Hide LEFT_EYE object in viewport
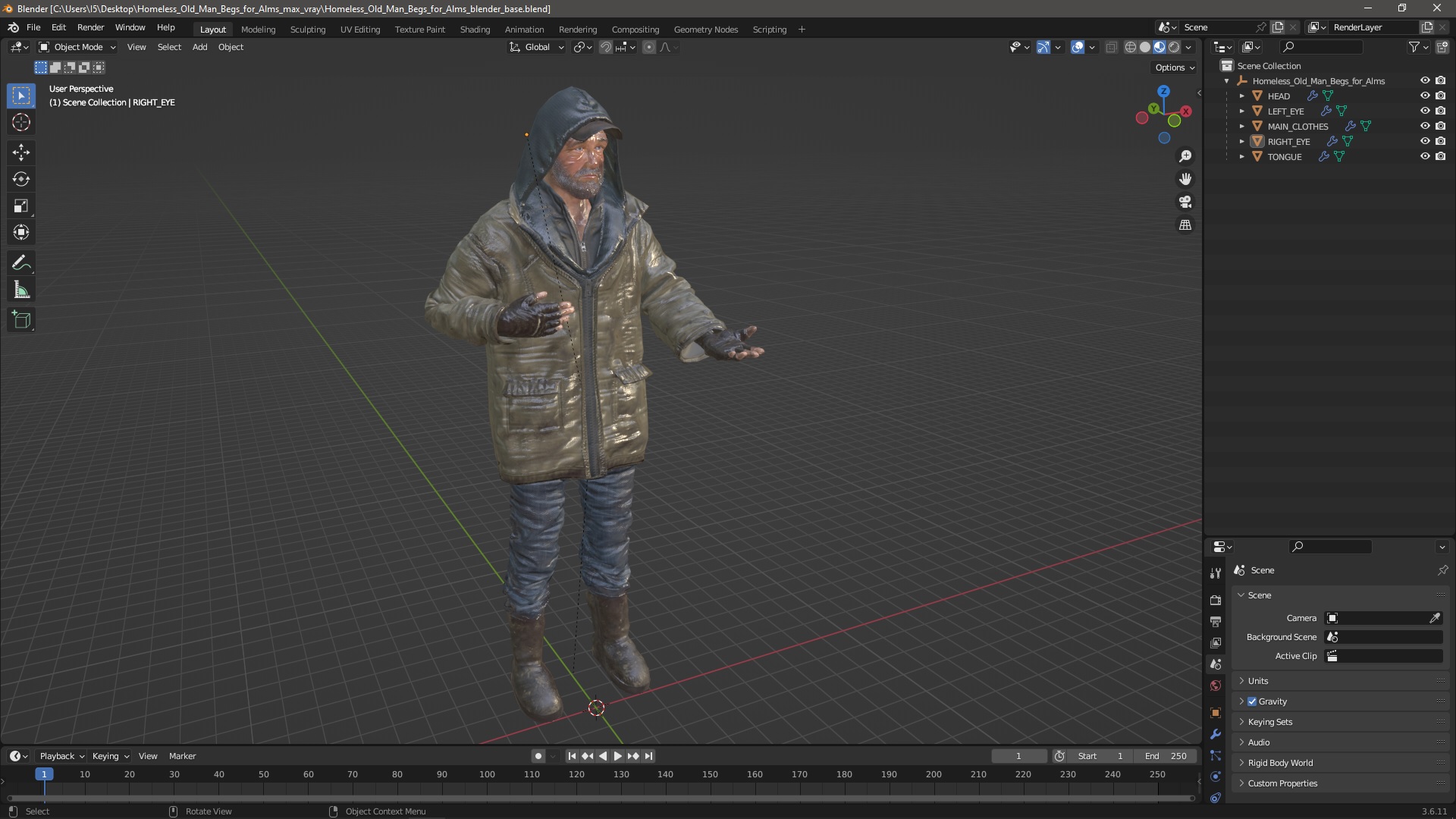Viewport: 1456px width, 819px height. 1425,111
